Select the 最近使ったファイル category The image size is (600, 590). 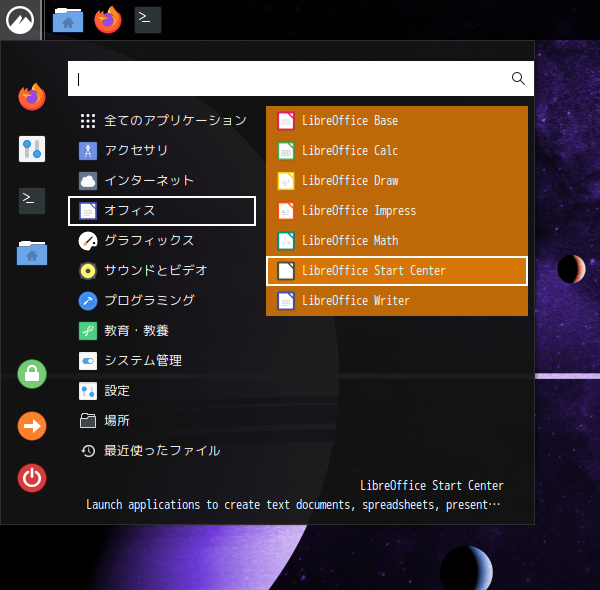[x=162, y=451]
